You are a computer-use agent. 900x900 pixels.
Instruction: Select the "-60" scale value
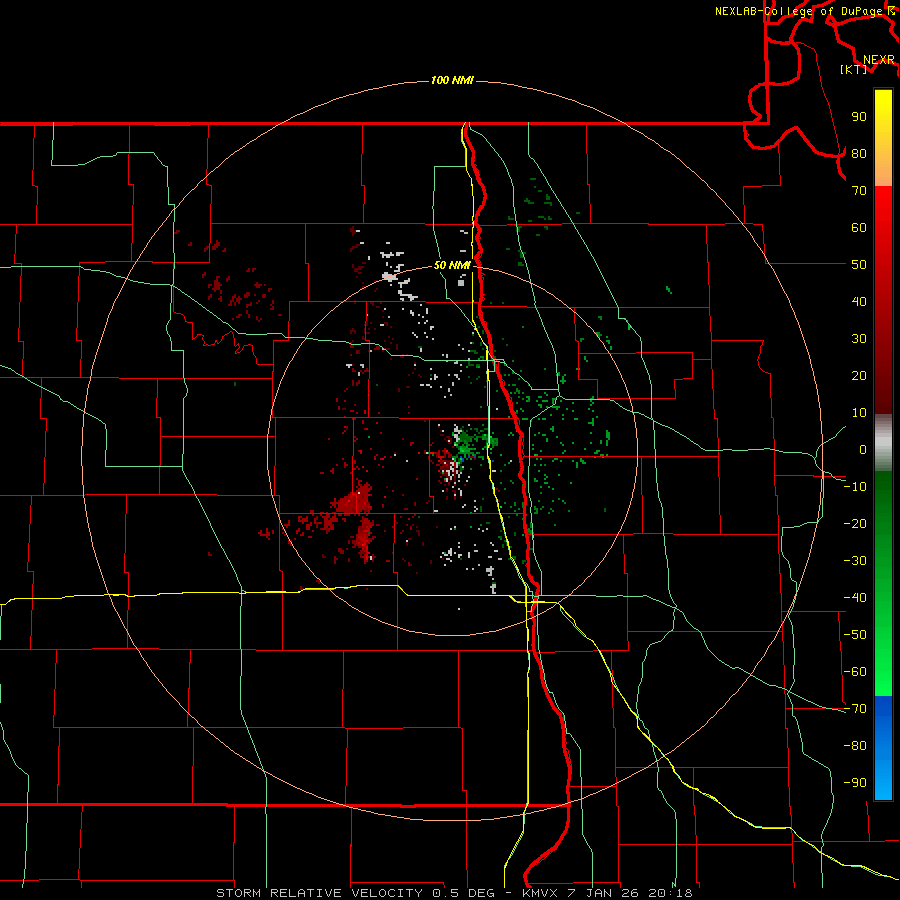coord(855,672)
